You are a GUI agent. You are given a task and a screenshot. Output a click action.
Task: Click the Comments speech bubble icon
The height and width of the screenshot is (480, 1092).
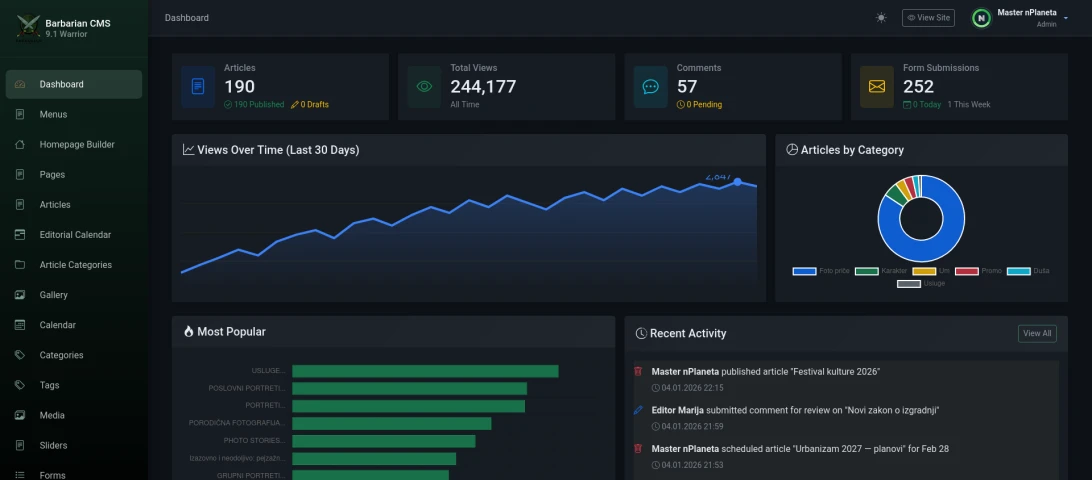click(650, 87)
